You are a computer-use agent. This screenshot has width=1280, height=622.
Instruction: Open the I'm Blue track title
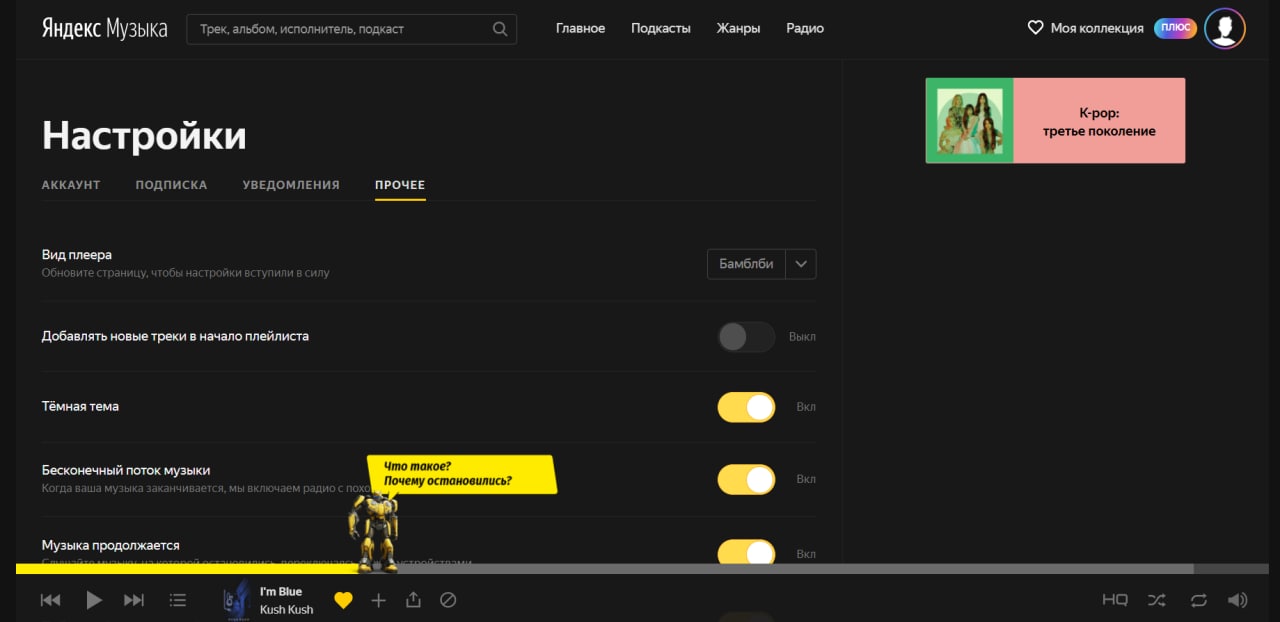[281, 591]
